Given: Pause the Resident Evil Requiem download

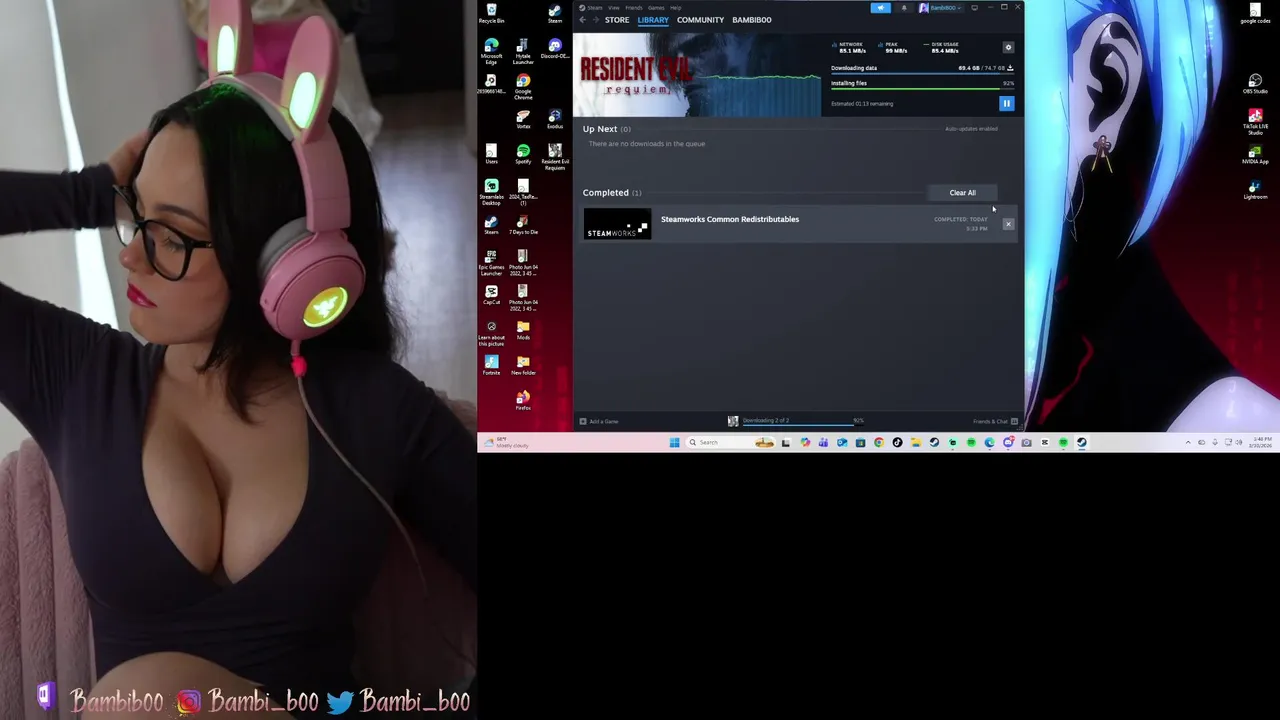Looking at the screenshot, I should (1006, 103).
